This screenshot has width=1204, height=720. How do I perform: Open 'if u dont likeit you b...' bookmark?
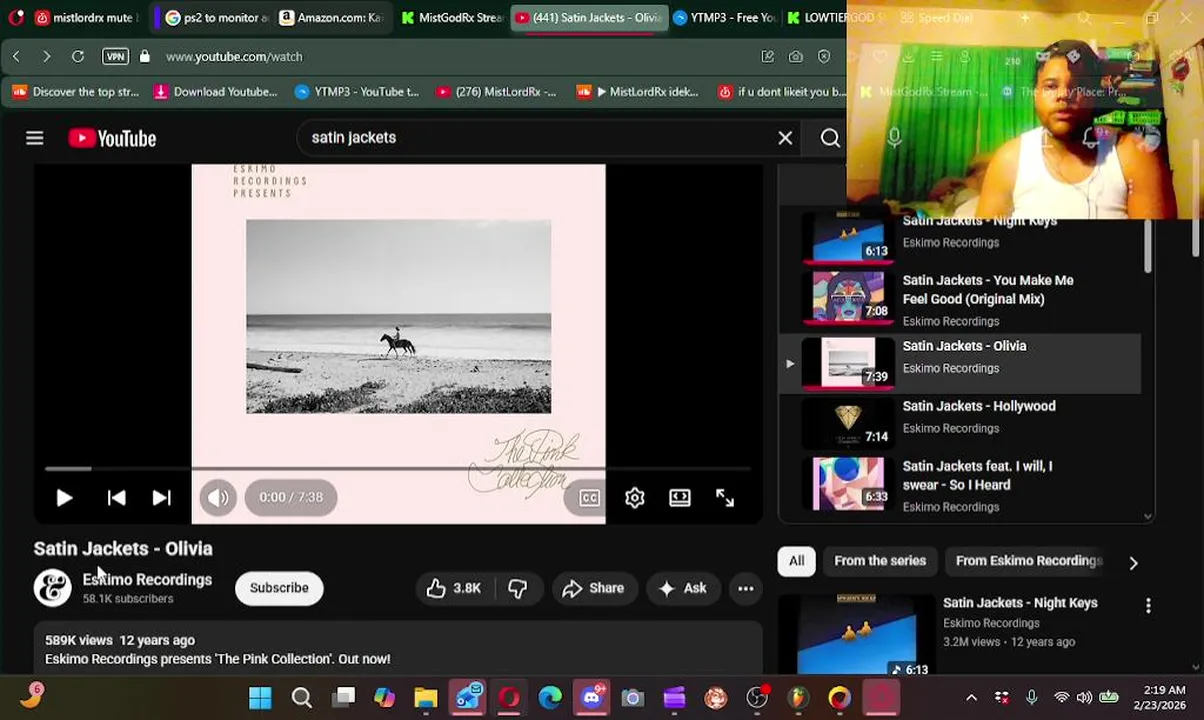782,92
